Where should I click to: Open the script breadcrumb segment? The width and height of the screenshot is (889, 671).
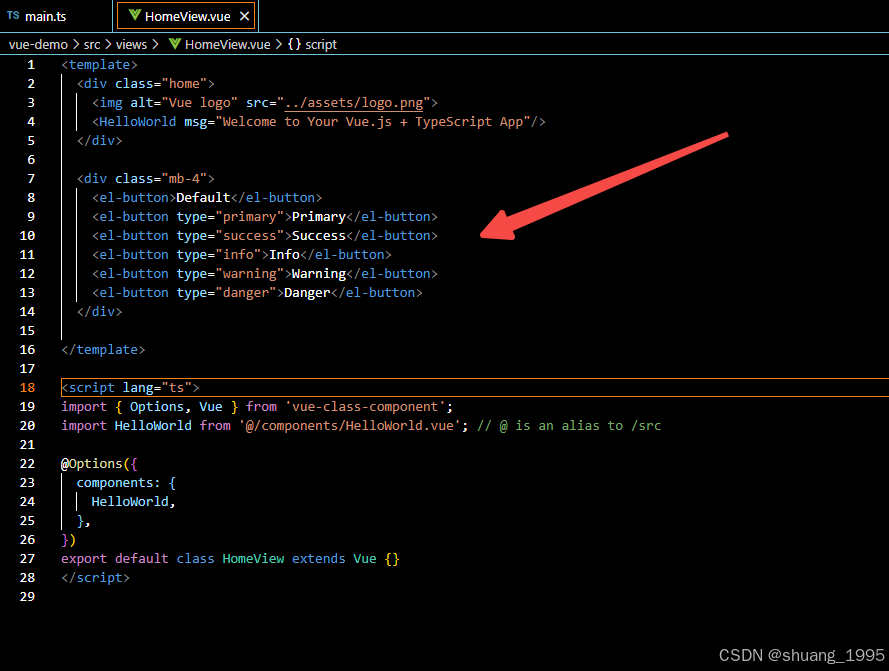321,44
